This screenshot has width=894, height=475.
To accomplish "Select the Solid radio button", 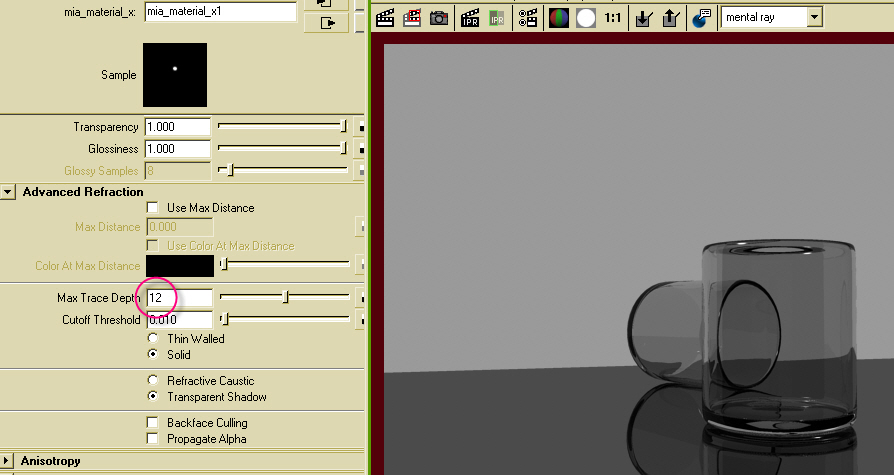I will [x=152, y=354].
